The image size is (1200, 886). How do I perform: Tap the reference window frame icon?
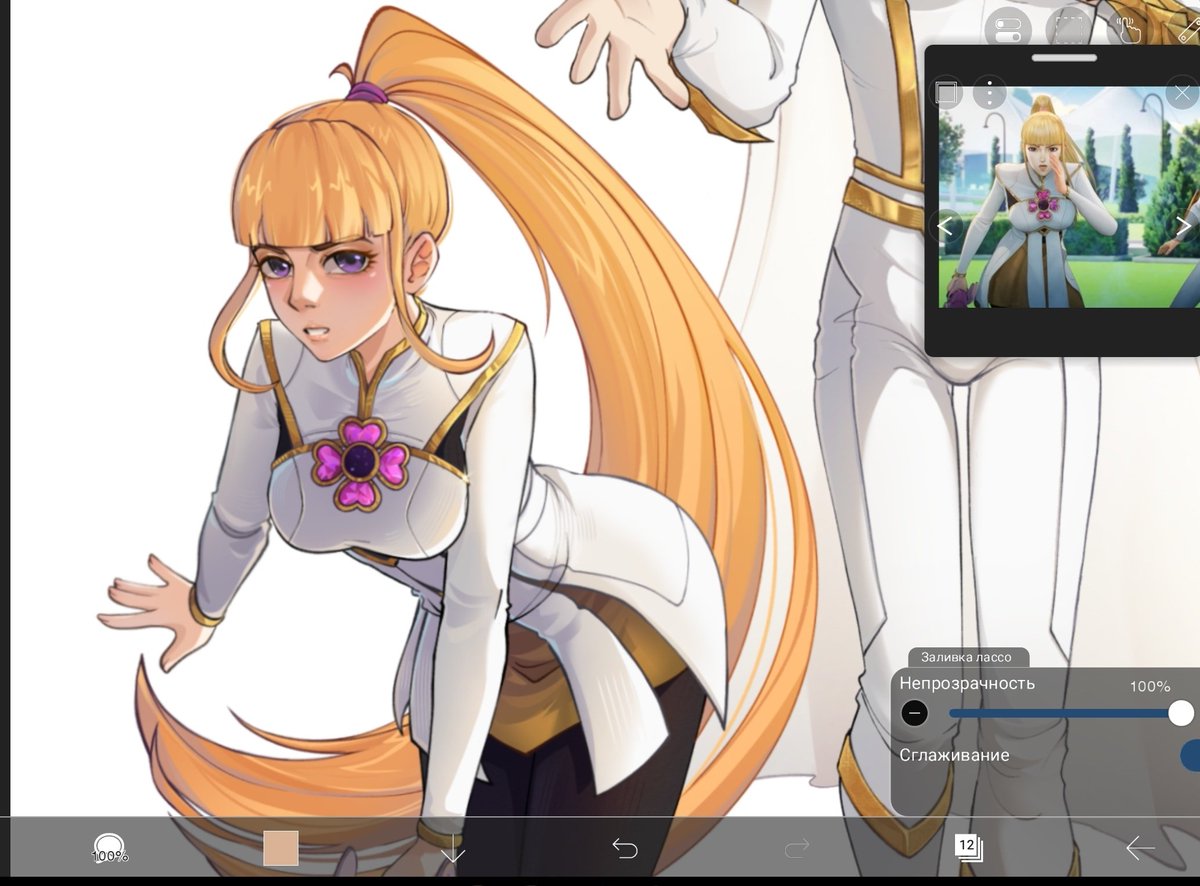point(947,94)
